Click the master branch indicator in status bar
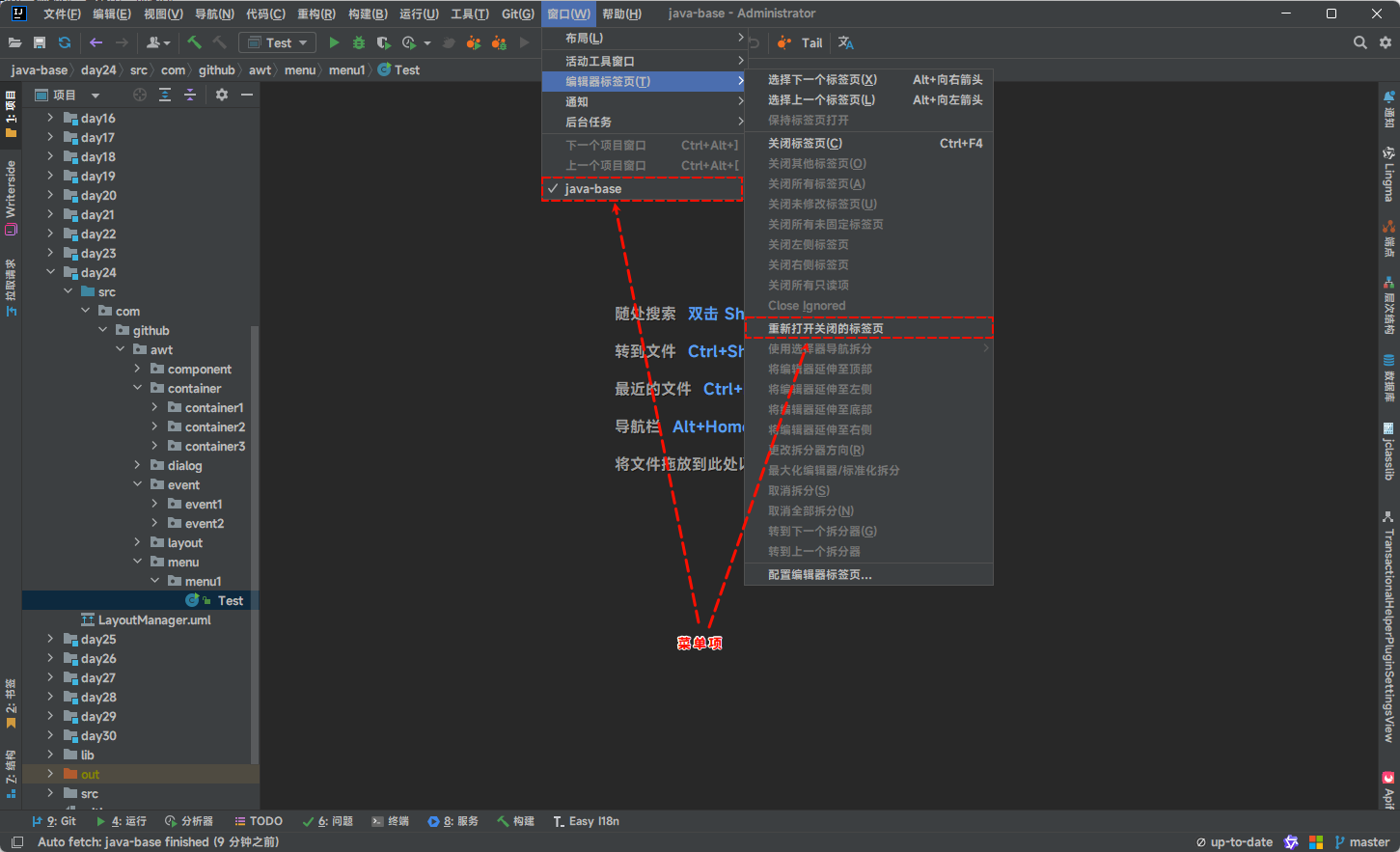This screenshot has width=1400, height=852. pyautogui.click(x=1361, y=841)
